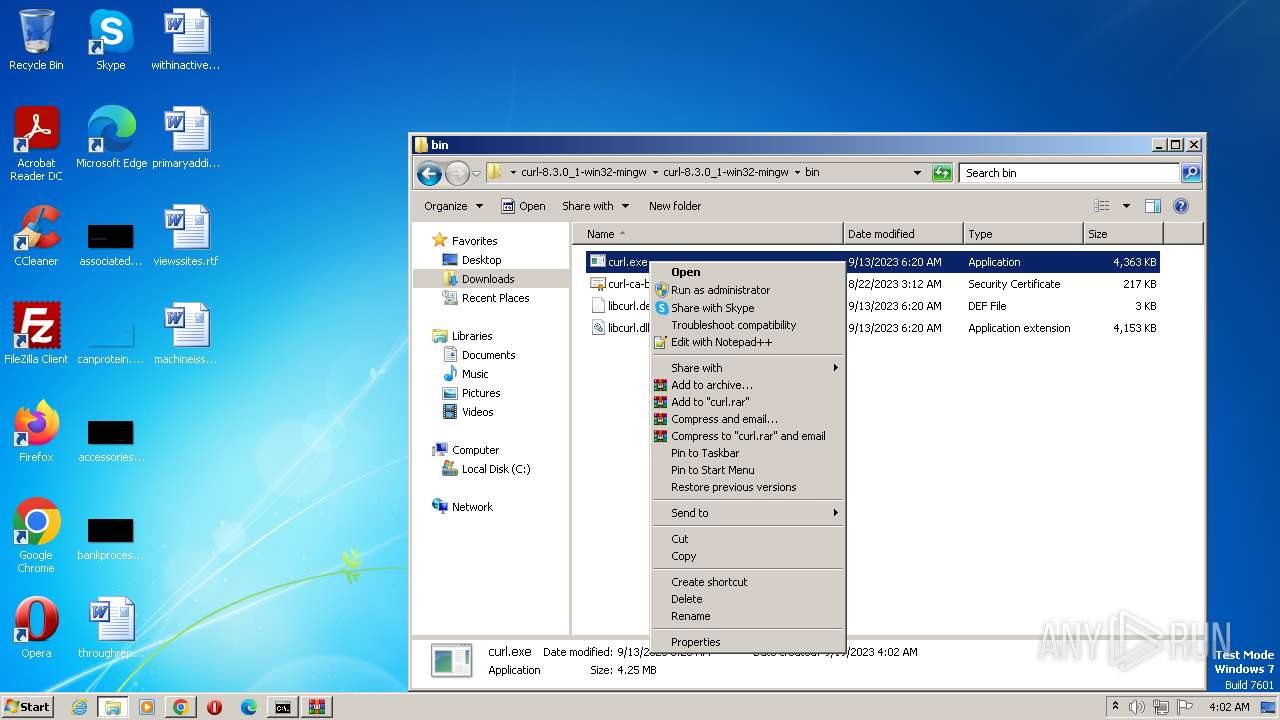
Task: Go back in Explorer navigation
Action: (x=430, y=173)
